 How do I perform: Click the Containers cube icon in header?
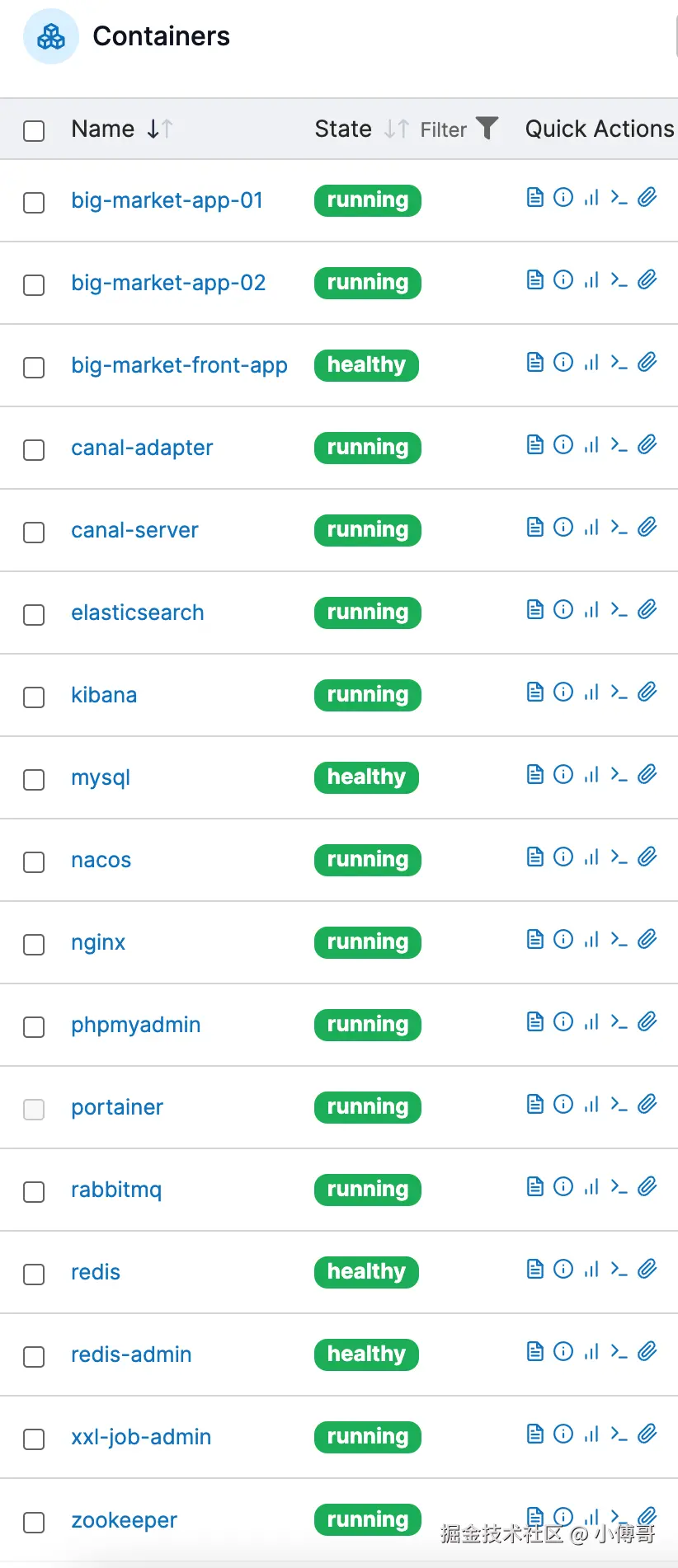pos(51,36)
